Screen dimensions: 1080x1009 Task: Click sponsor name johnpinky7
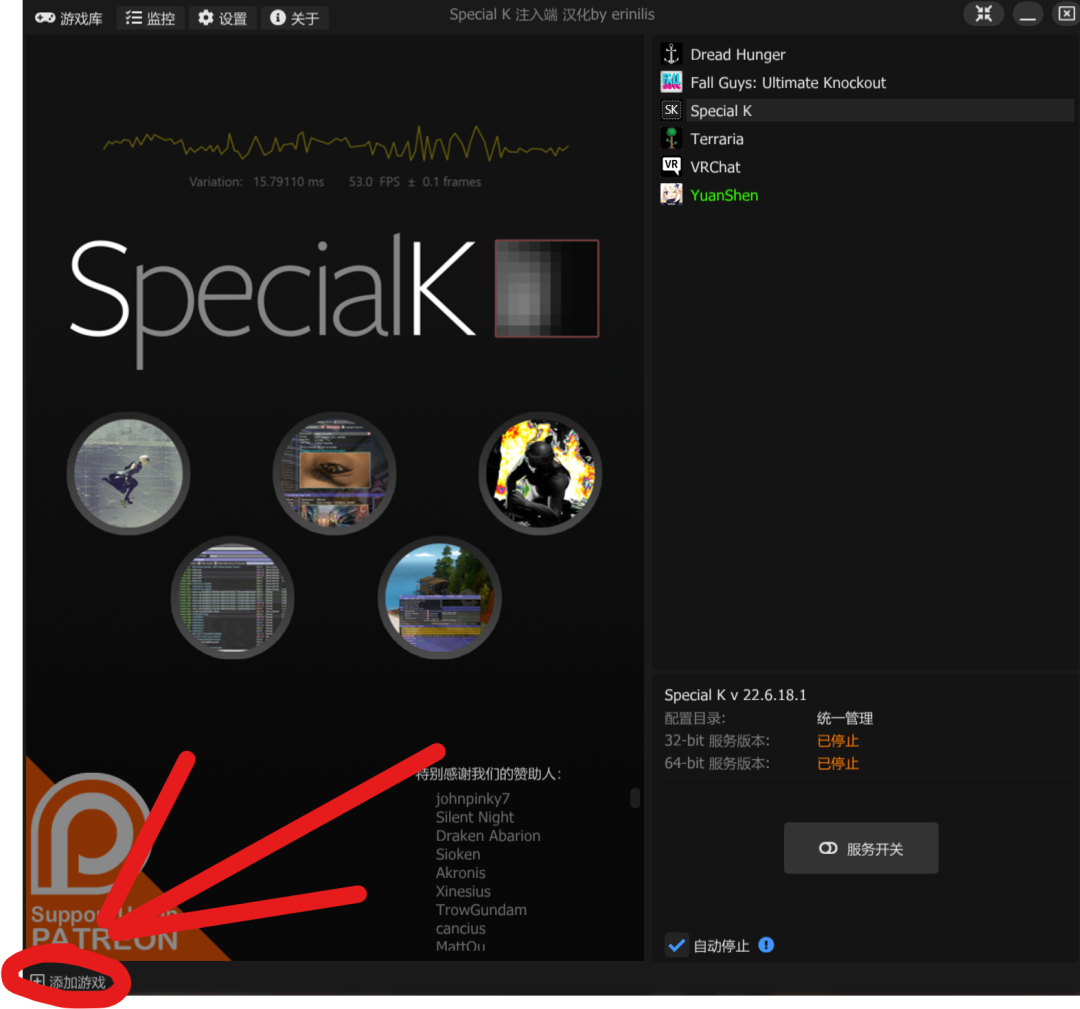[472, 799]
